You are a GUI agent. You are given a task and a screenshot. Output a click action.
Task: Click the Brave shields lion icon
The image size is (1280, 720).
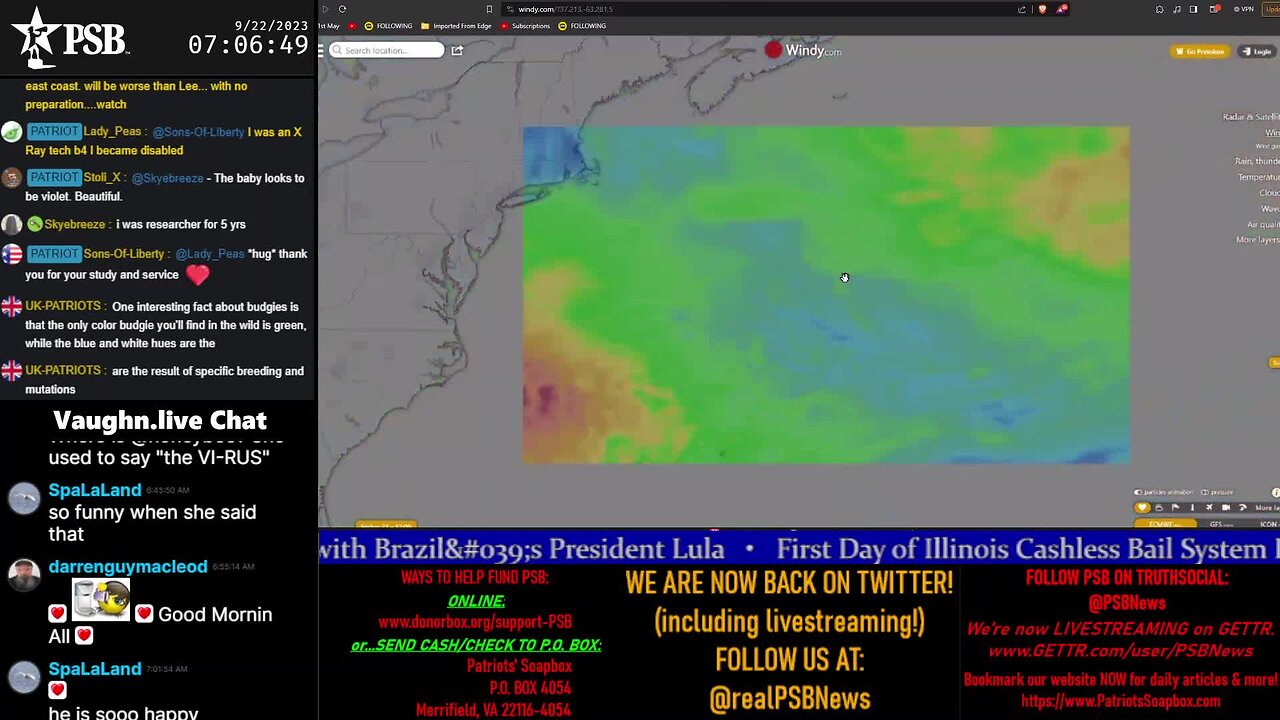tap(1043, 9)
